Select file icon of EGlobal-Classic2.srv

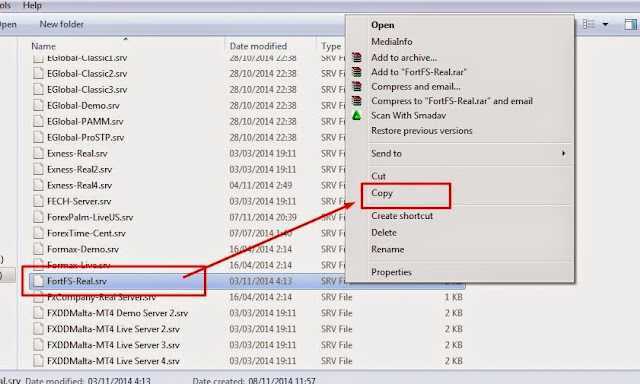pos(38,73)
